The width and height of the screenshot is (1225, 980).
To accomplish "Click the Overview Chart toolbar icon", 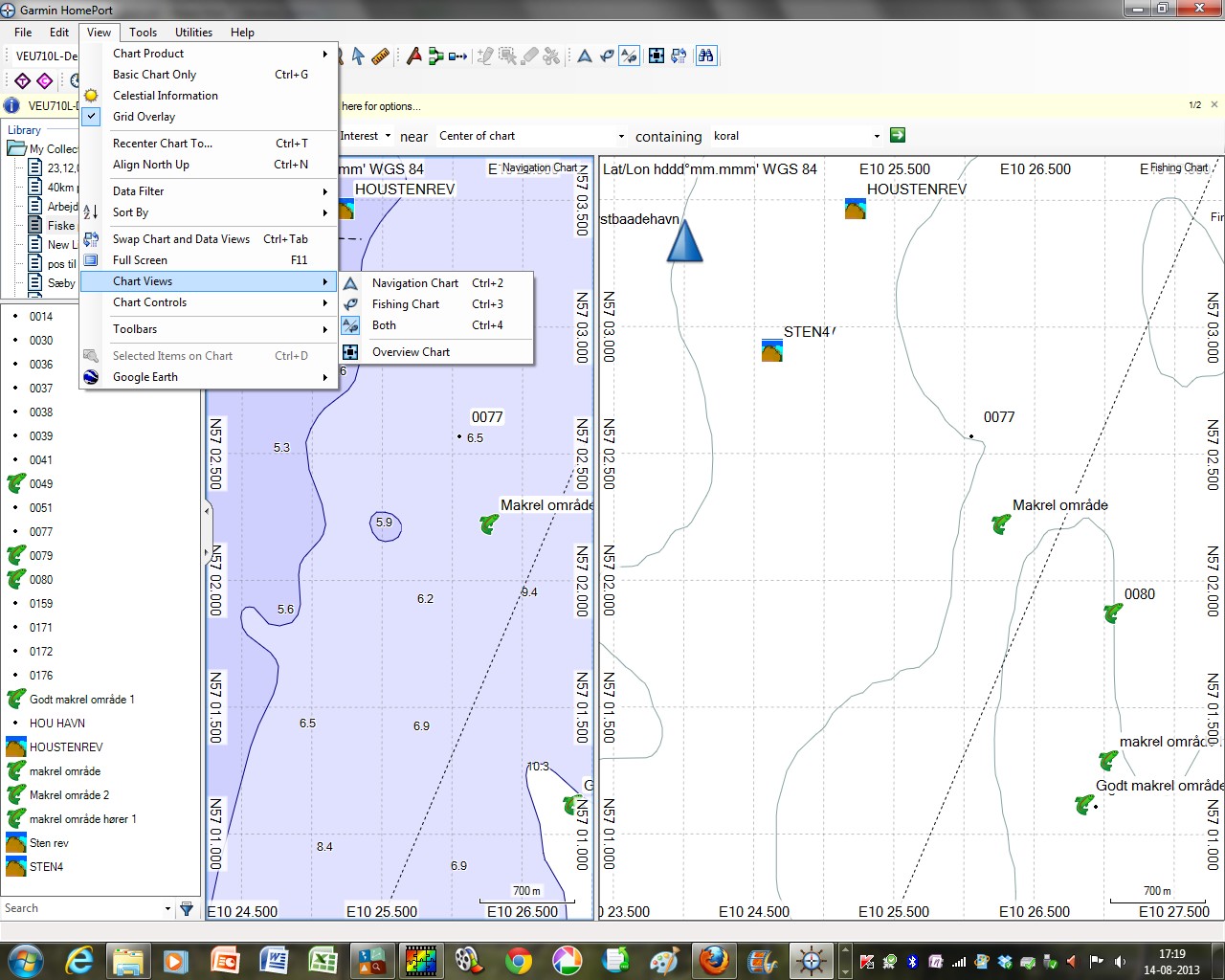I will 657,56.
